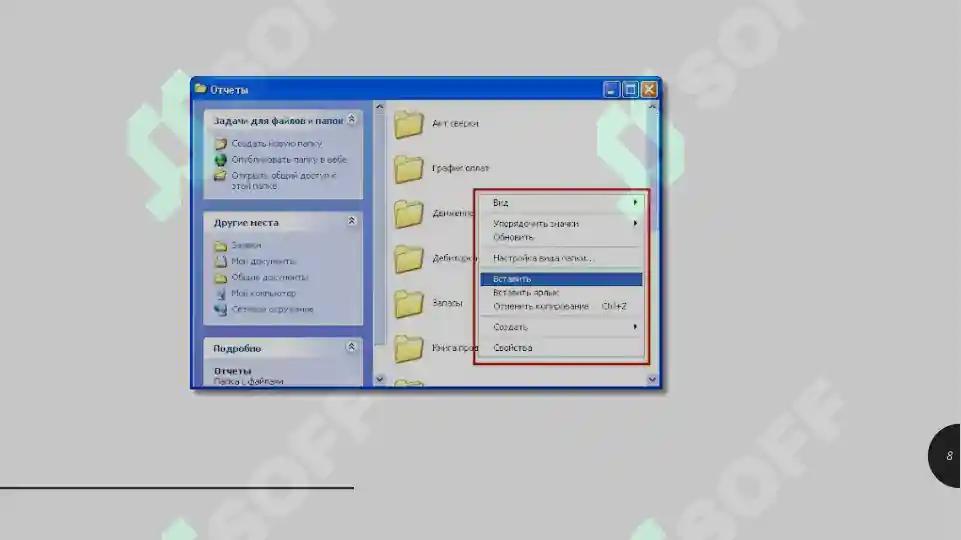961x540 pixels.
Task: Choose Вставить in the context menu
Action: pos(561,279)
